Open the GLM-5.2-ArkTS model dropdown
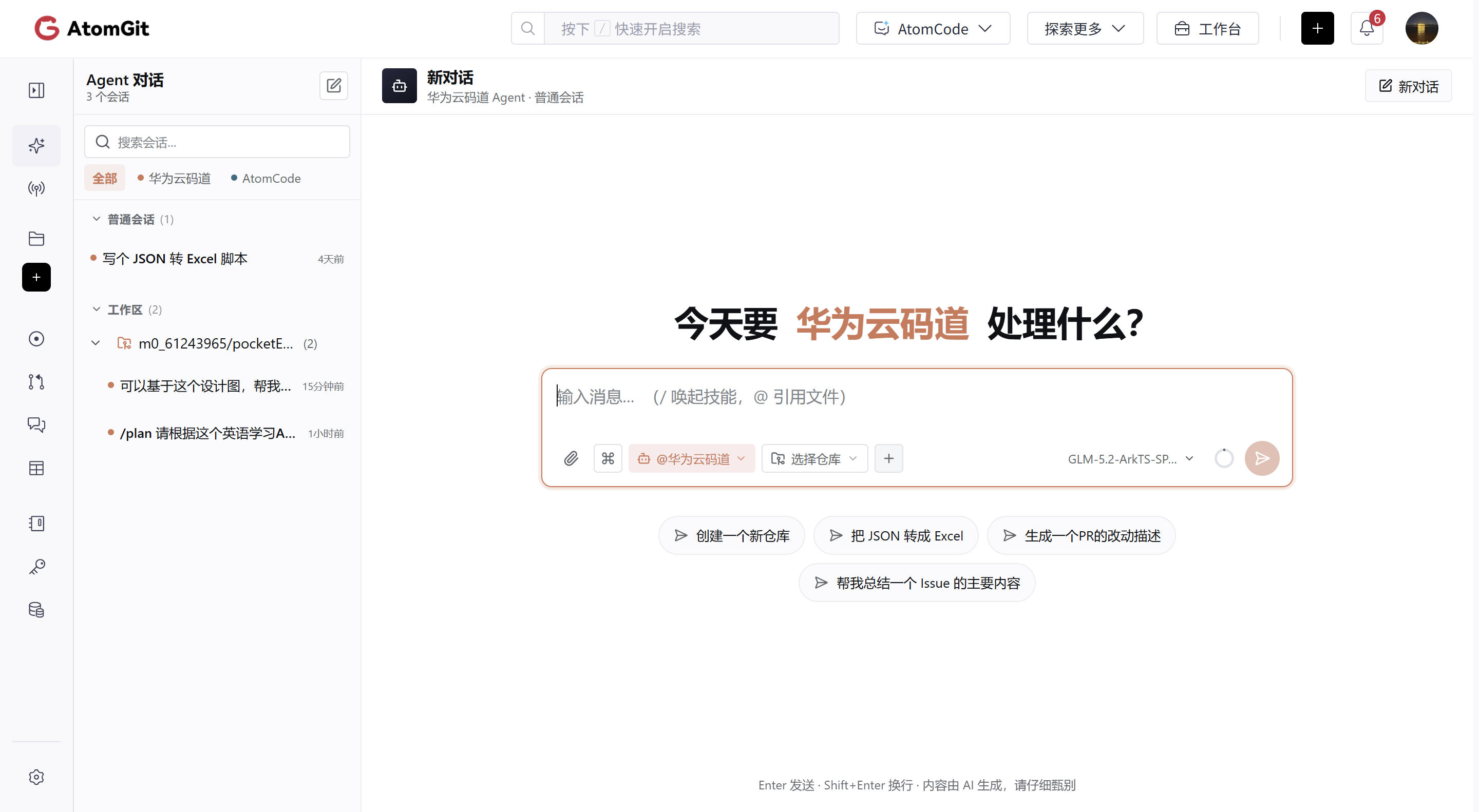 click(x=1130, y=458)
